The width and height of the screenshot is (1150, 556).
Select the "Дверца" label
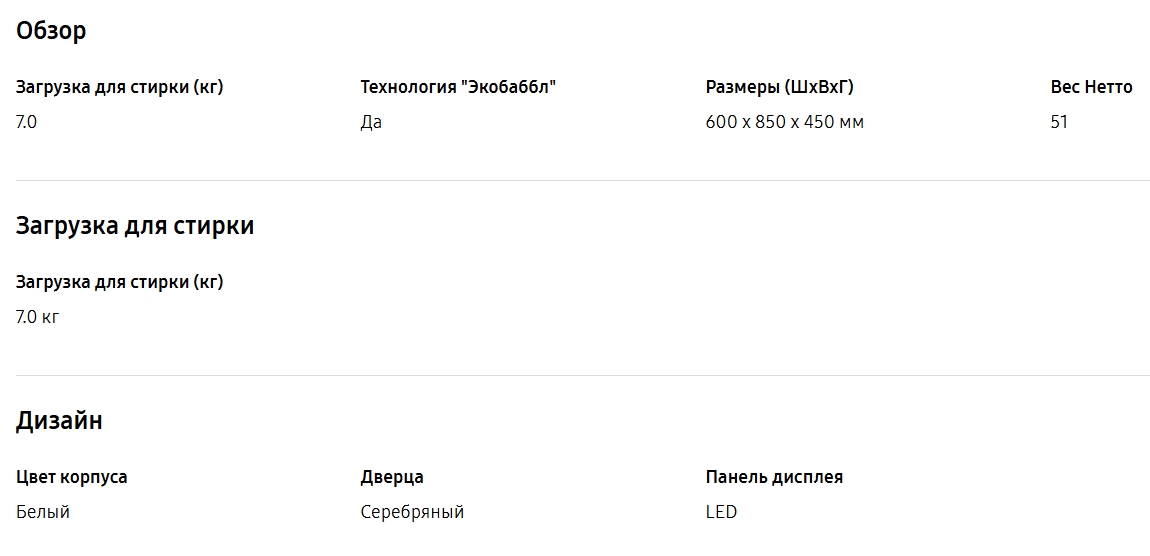[392, 477]
